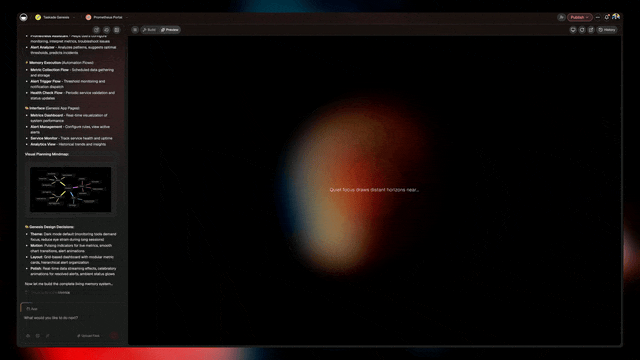Image resolution: width=640 pixels, height=360 pixels.
Task: Click the new chat compose icon
Action: 96,30
